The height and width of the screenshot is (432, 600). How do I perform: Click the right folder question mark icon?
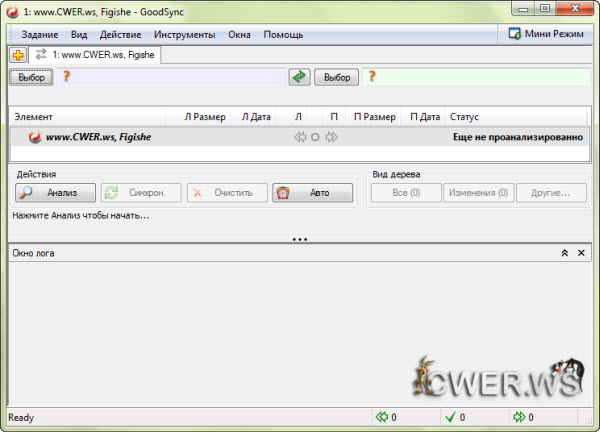pos(372,77)
